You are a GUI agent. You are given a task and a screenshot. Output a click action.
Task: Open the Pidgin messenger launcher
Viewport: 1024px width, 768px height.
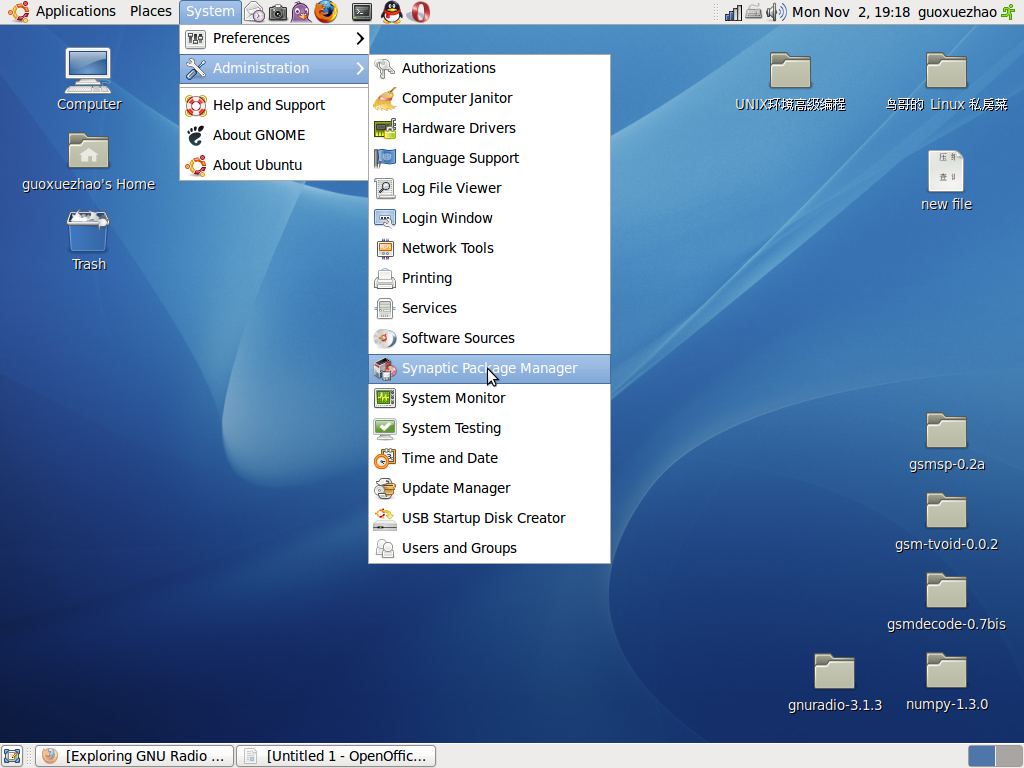click(x=301, y=12)
